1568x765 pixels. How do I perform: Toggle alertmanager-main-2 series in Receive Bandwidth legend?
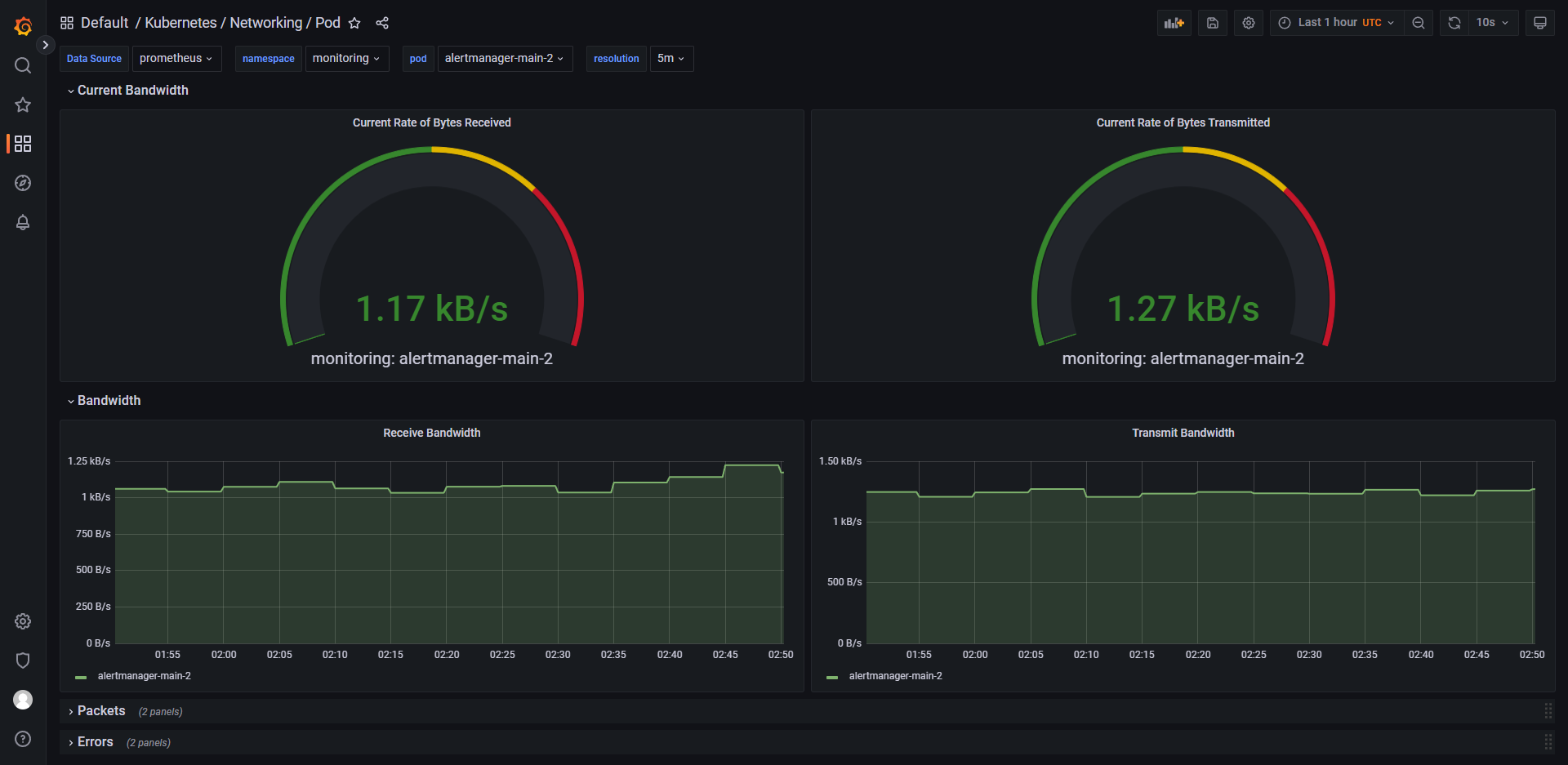click(x=144, y=676)
